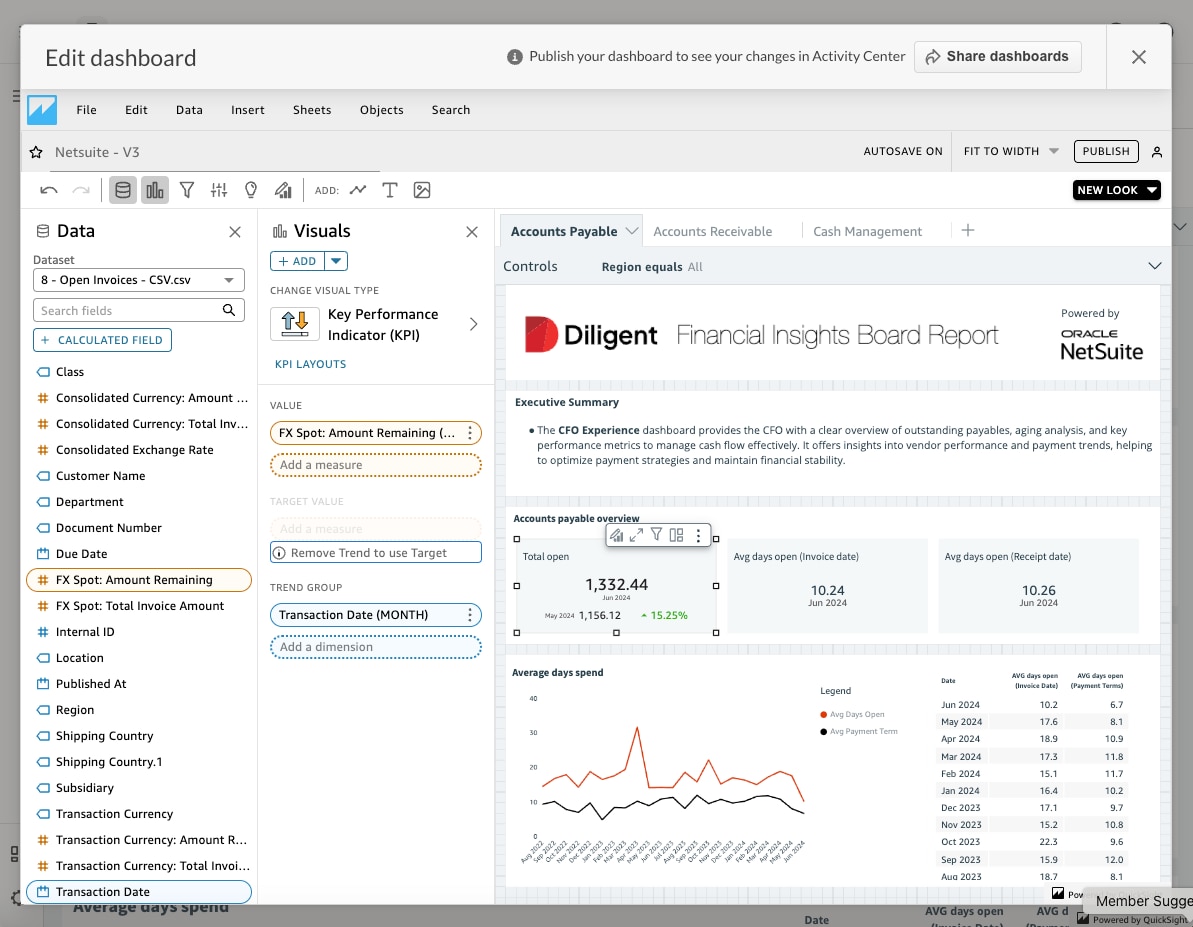1193x927 pixels.
Task: Click the Undo arrow in the toolbar
Action: 49,190
